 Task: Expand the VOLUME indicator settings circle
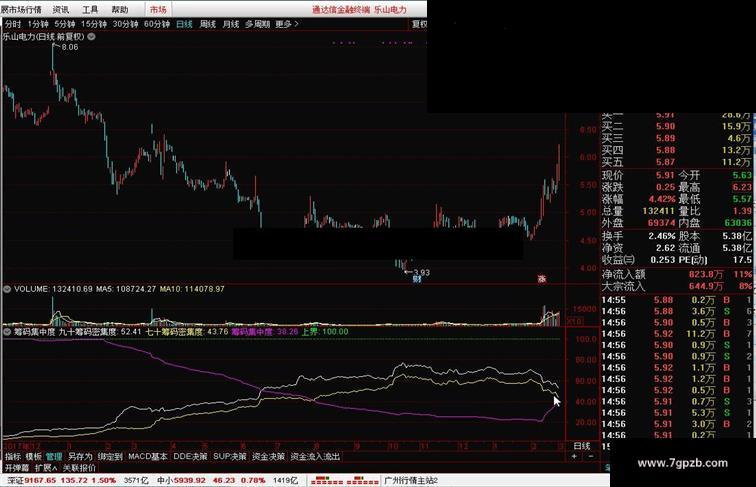[7, 289]
